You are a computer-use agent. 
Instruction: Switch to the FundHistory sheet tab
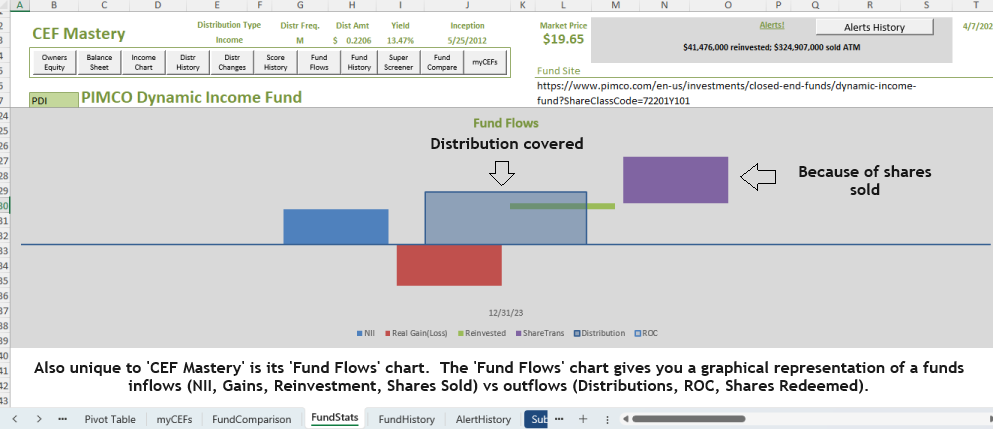point(406,419)
